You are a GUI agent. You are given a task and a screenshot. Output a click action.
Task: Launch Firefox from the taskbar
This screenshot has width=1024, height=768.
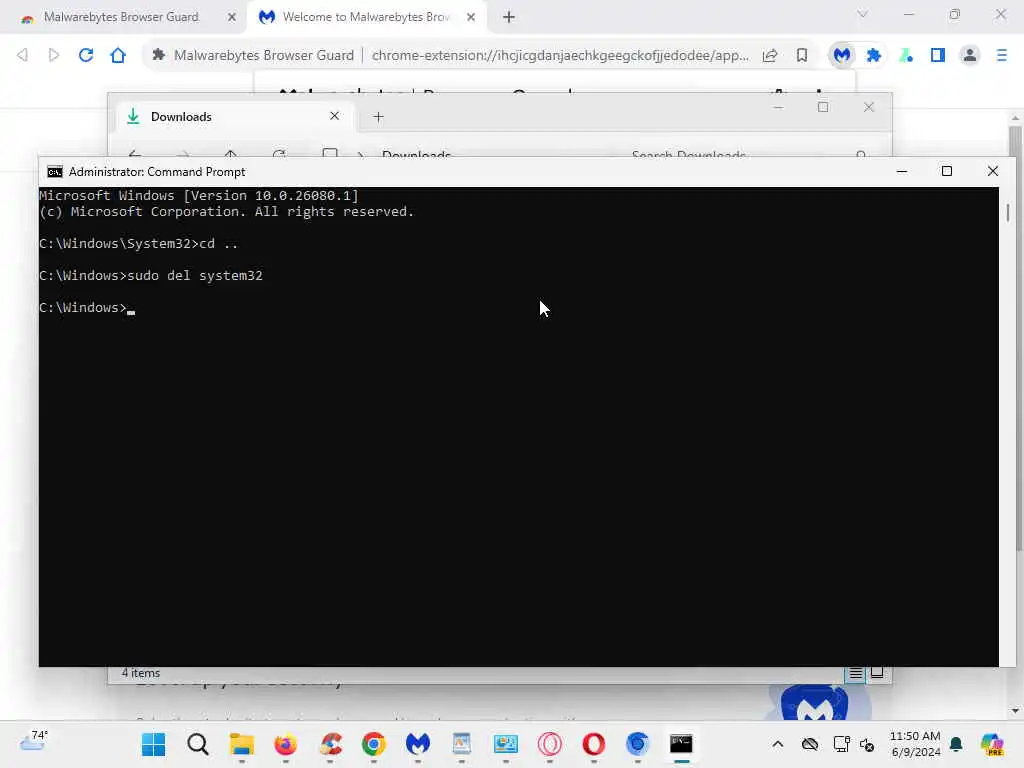[x=285, y=744]
